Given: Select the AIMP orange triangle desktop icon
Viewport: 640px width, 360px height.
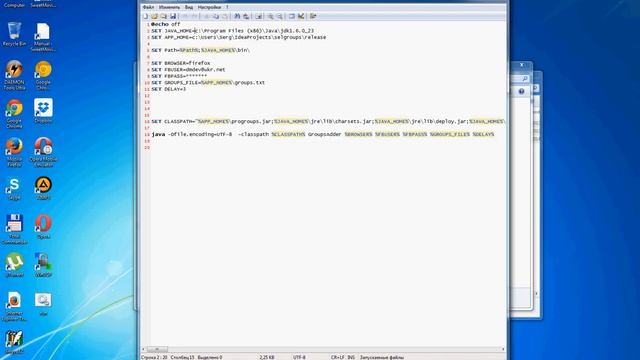Looking at the screenshot, I should [43, 188].
